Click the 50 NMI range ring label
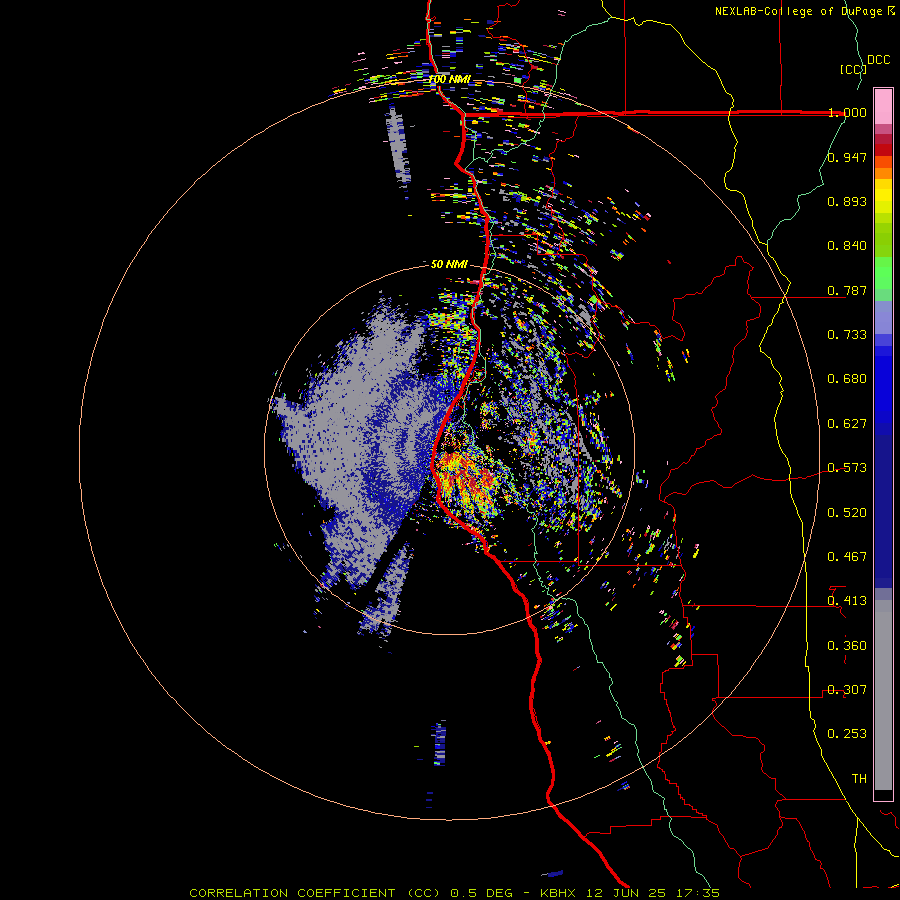The height and width of the screenshot is (900, 900). (449, 264)
